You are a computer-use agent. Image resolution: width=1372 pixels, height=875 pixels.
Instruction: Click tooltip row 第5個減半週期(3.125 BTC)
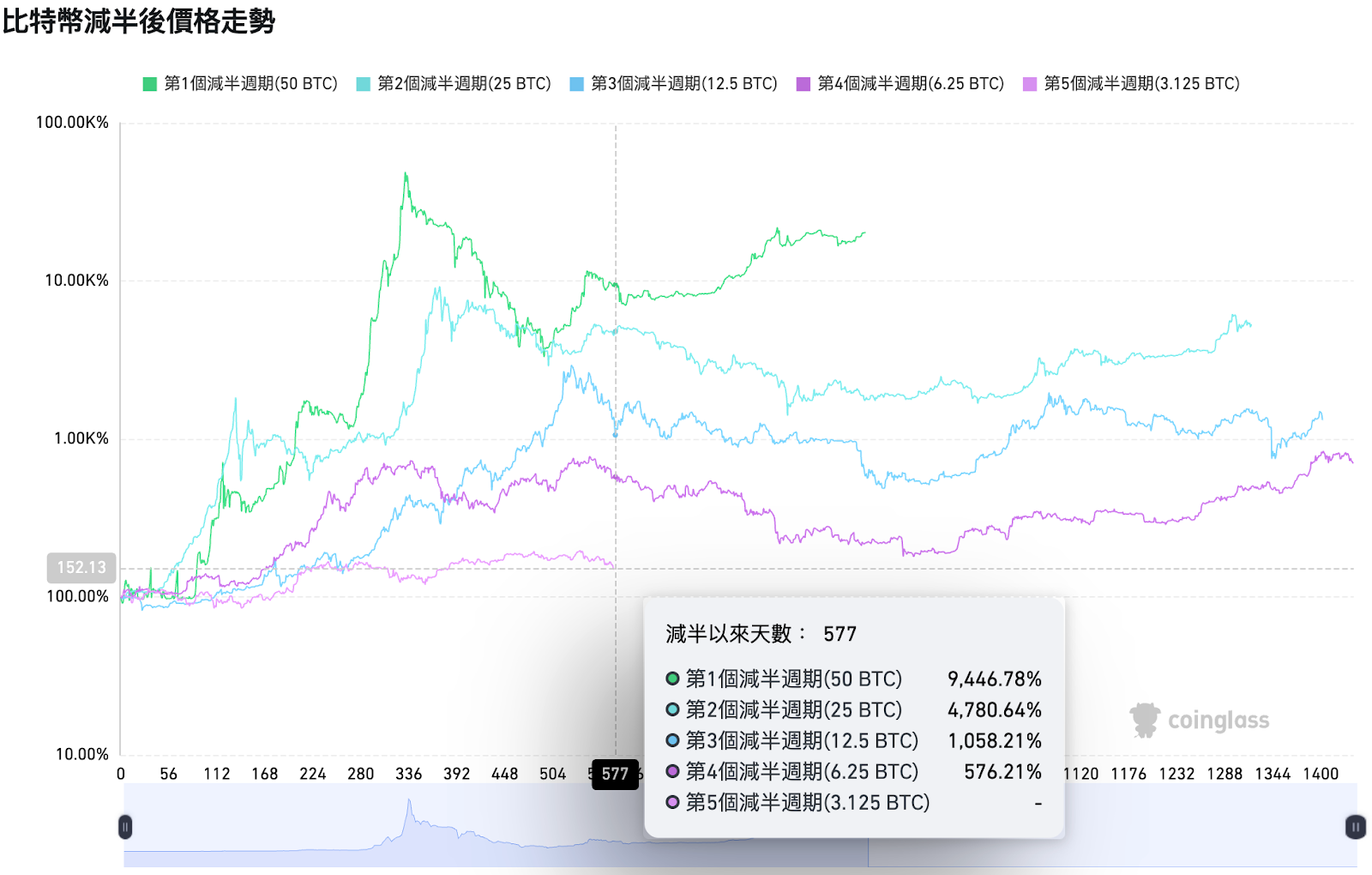coord(854,803)
